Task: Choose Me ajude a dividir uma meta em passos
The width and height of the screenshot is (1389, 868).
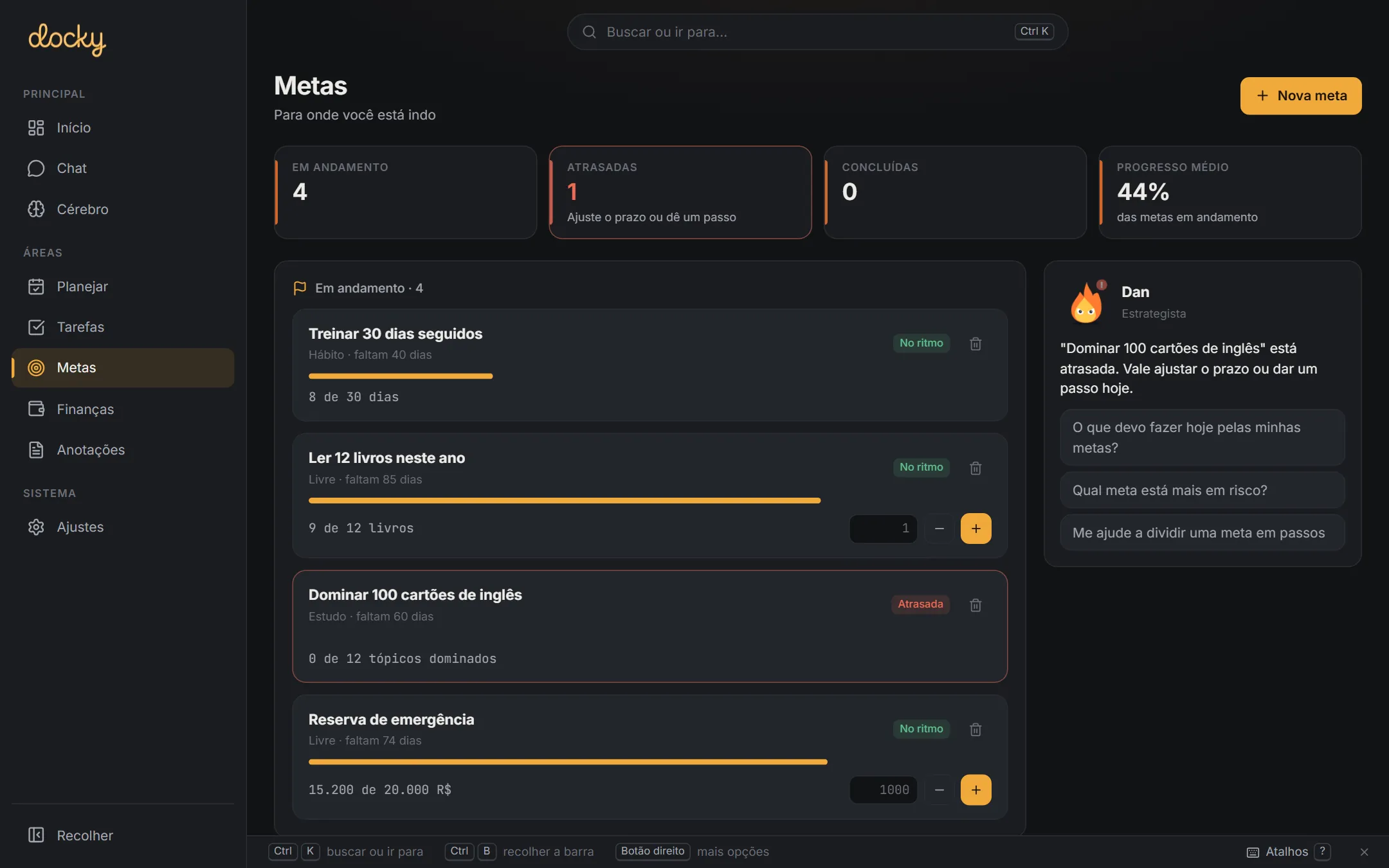Action: point(1203,532)
